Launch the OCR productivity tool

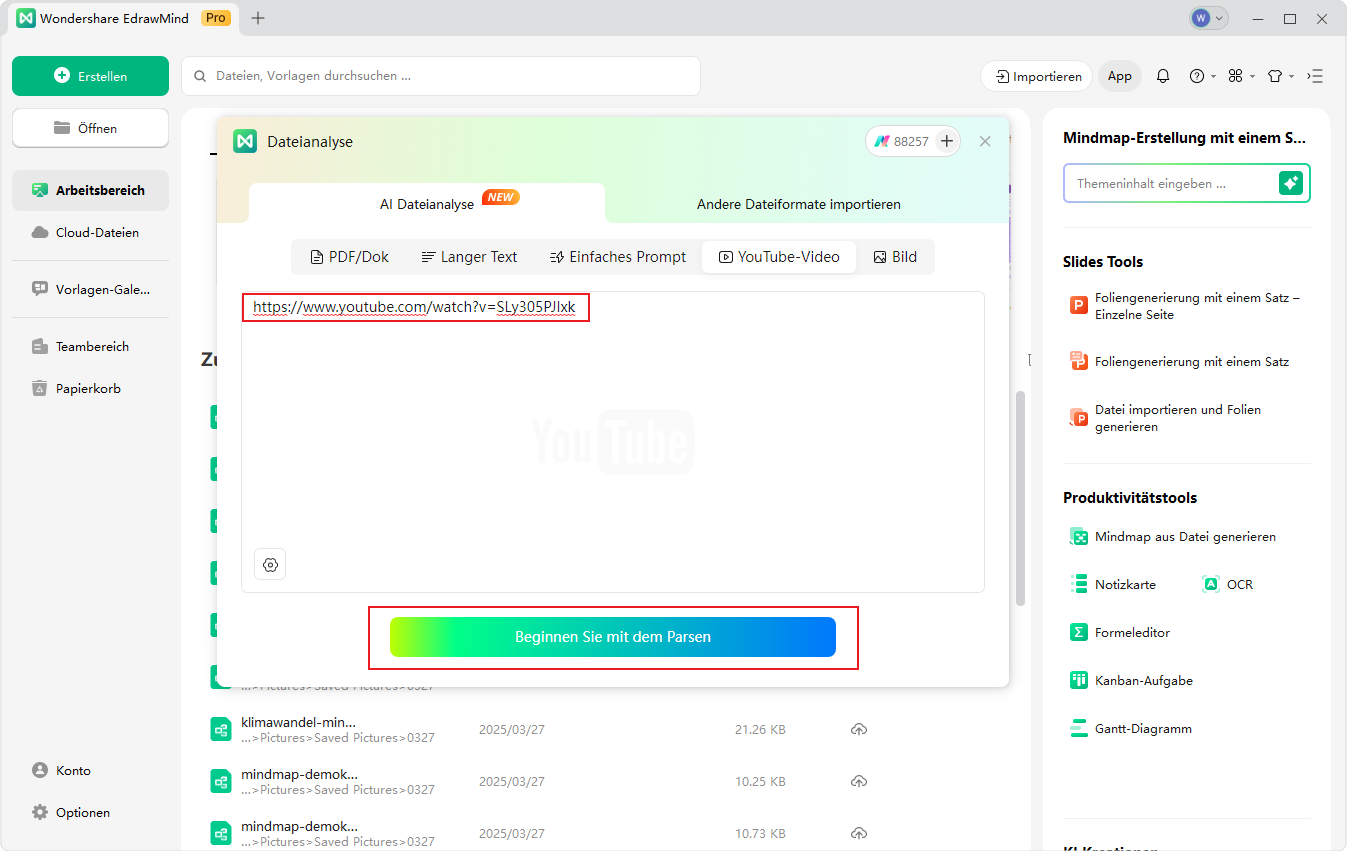pos(1238,583)
